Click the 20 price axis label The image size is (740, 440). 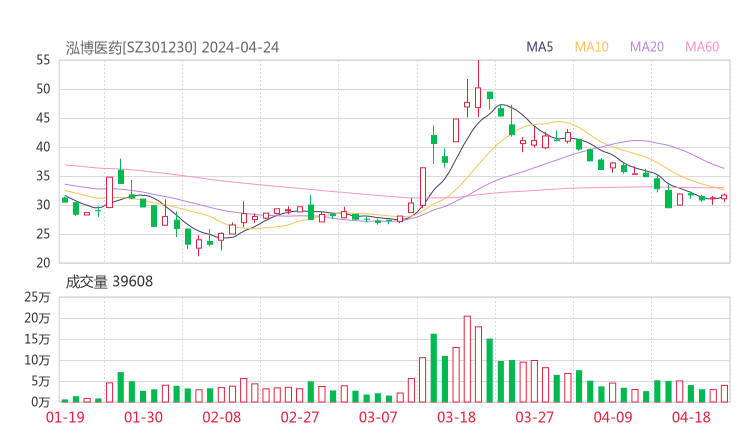[x=43, y=263]
